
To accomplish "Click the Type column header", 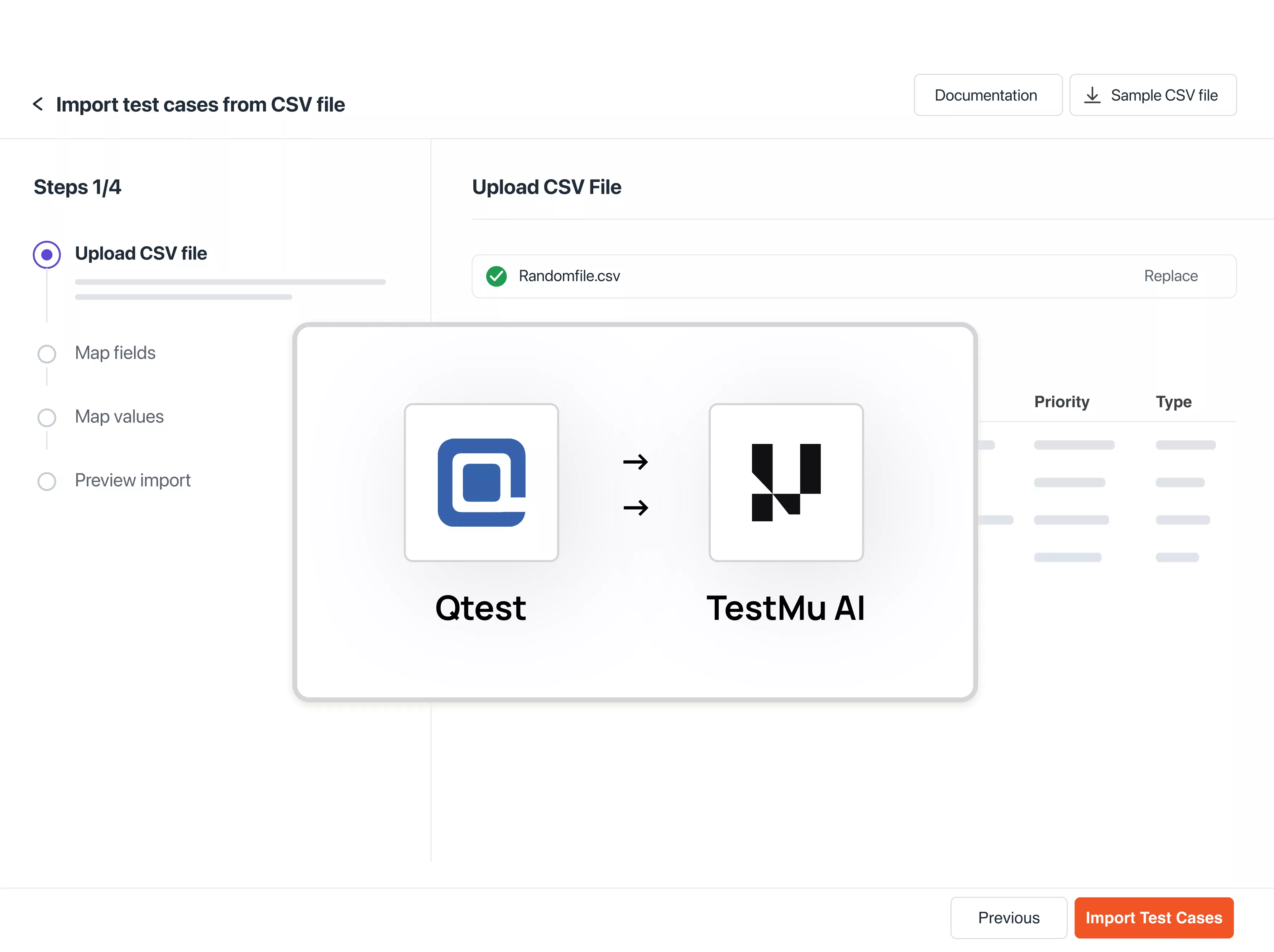I will pyautogui.click(x=1173, y=402).
